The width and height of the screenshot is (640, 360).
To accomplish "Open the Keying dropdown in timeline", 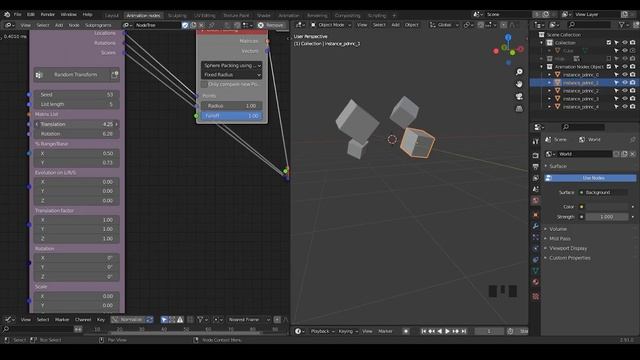I will (348, 331).
